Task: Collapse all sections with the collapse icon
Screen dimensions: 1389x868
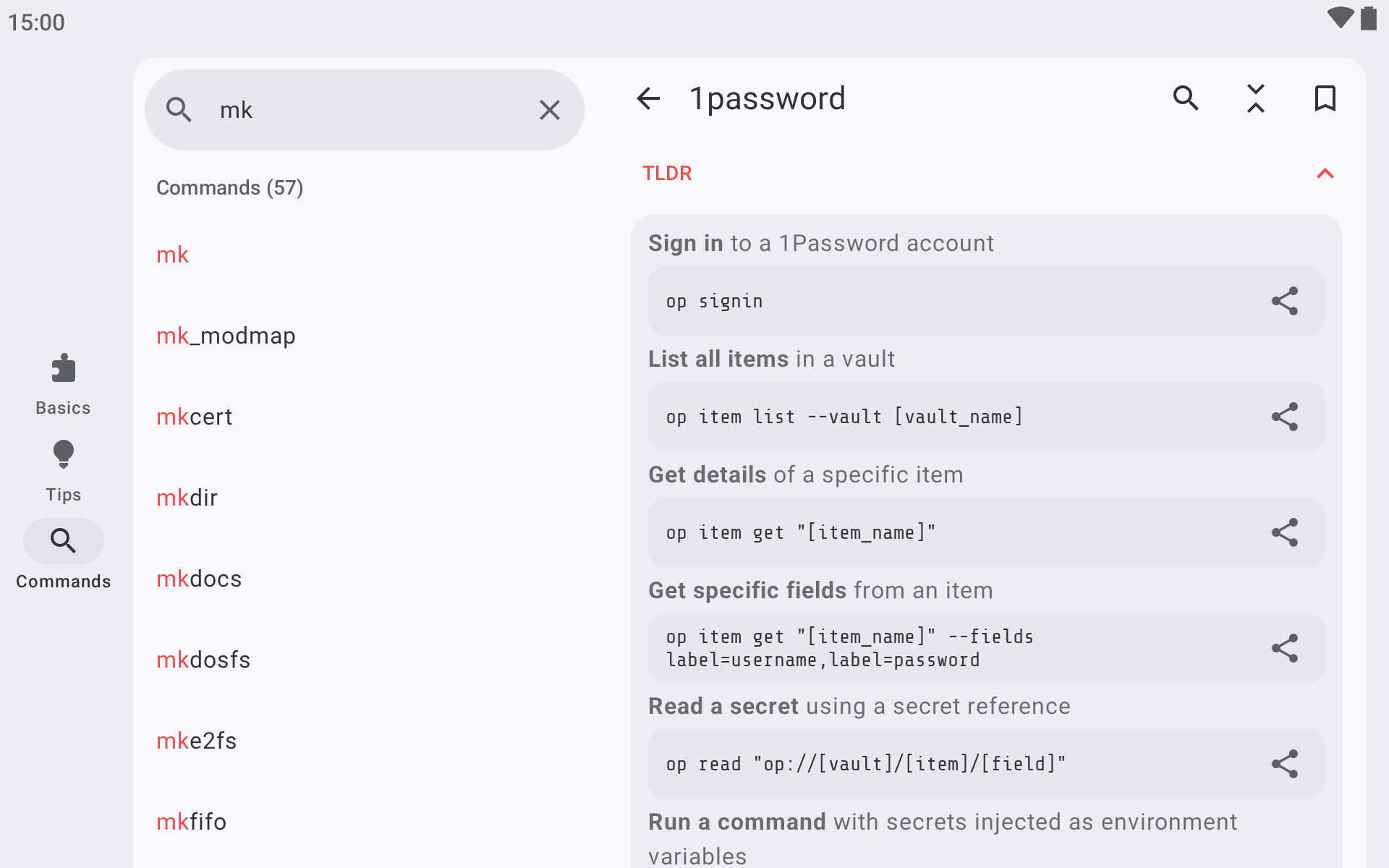Action: pyautogui.click(x=1256, y=98)
